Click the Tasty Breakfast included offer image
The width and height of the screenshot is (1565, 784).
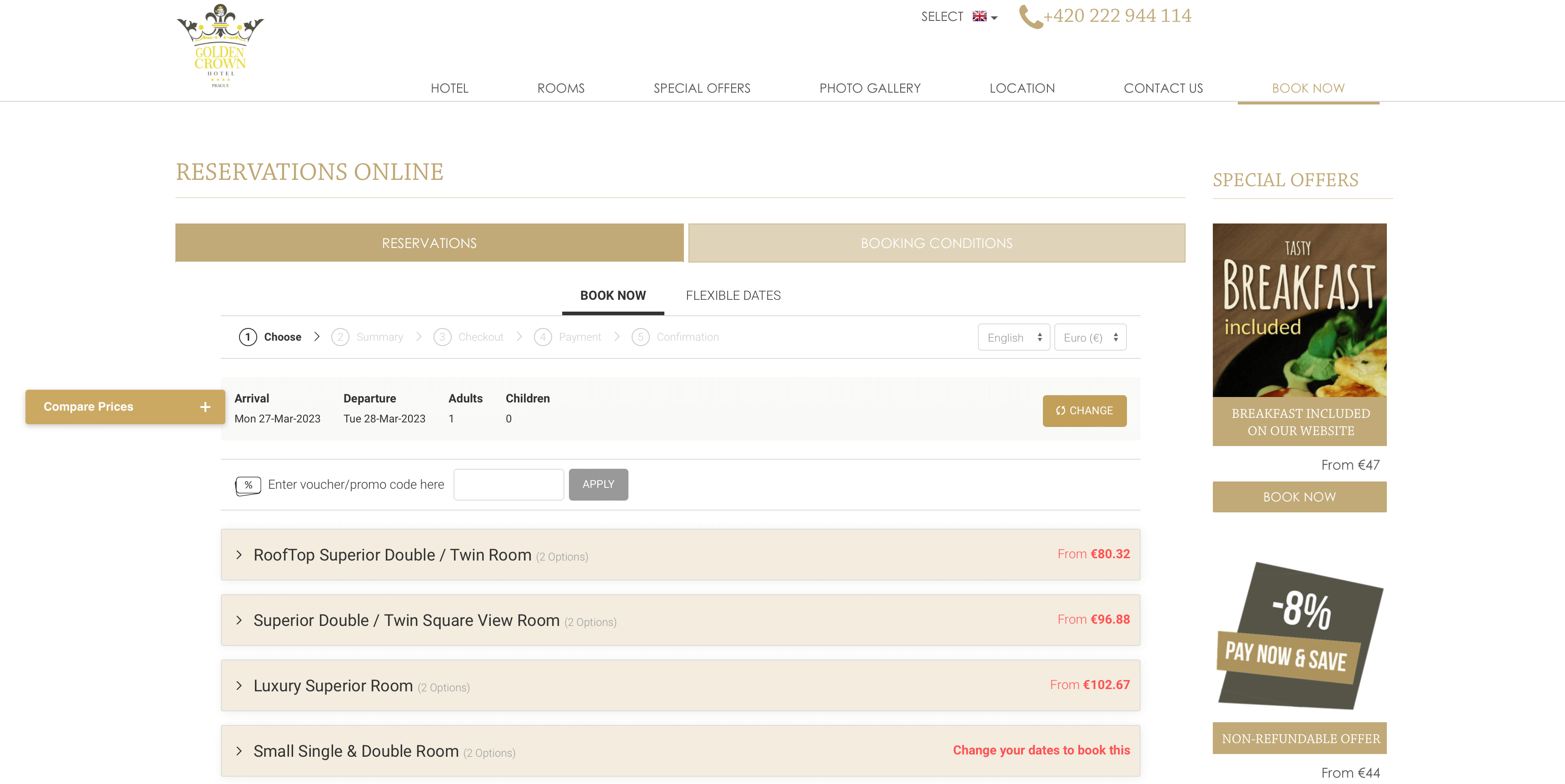[1299, 310]
